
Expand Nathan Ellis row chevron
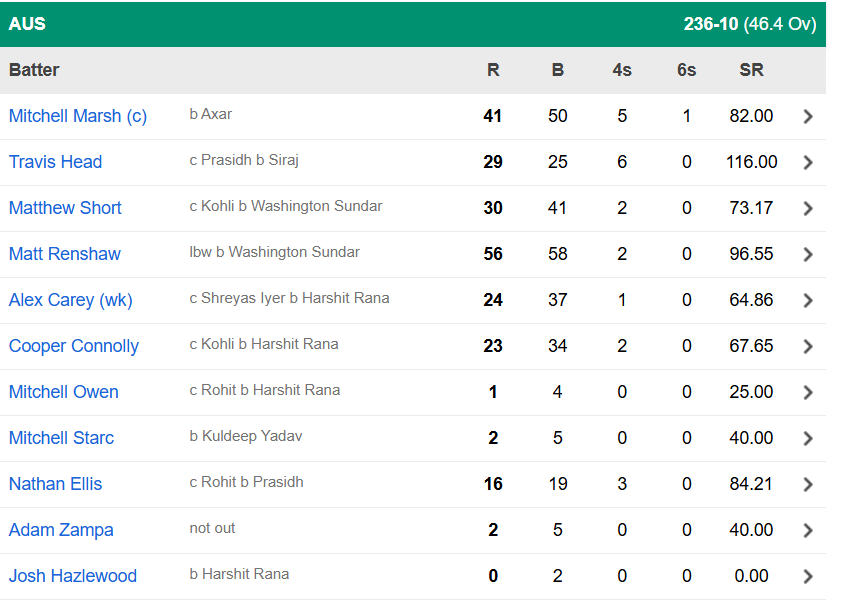808,484
